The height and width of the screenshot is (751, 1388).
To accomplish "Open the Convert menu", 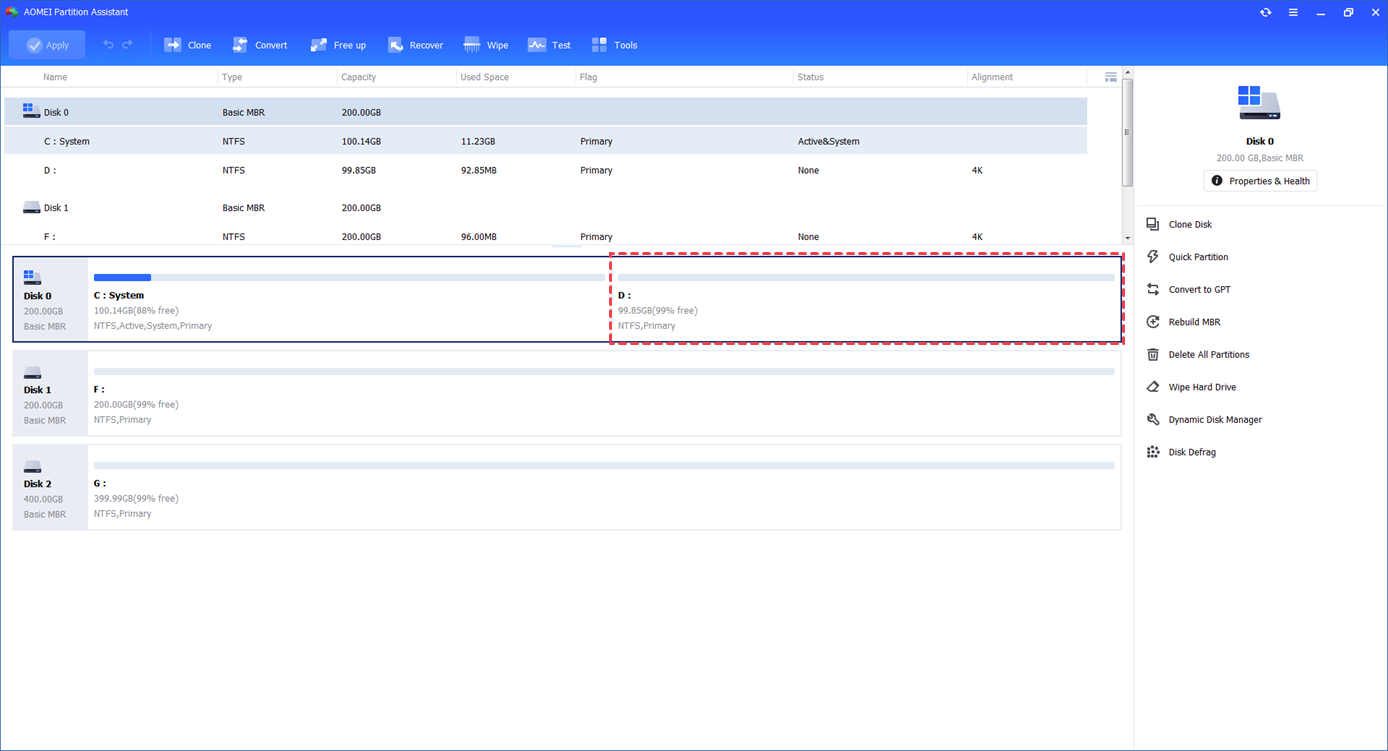I will click(259, 45).
